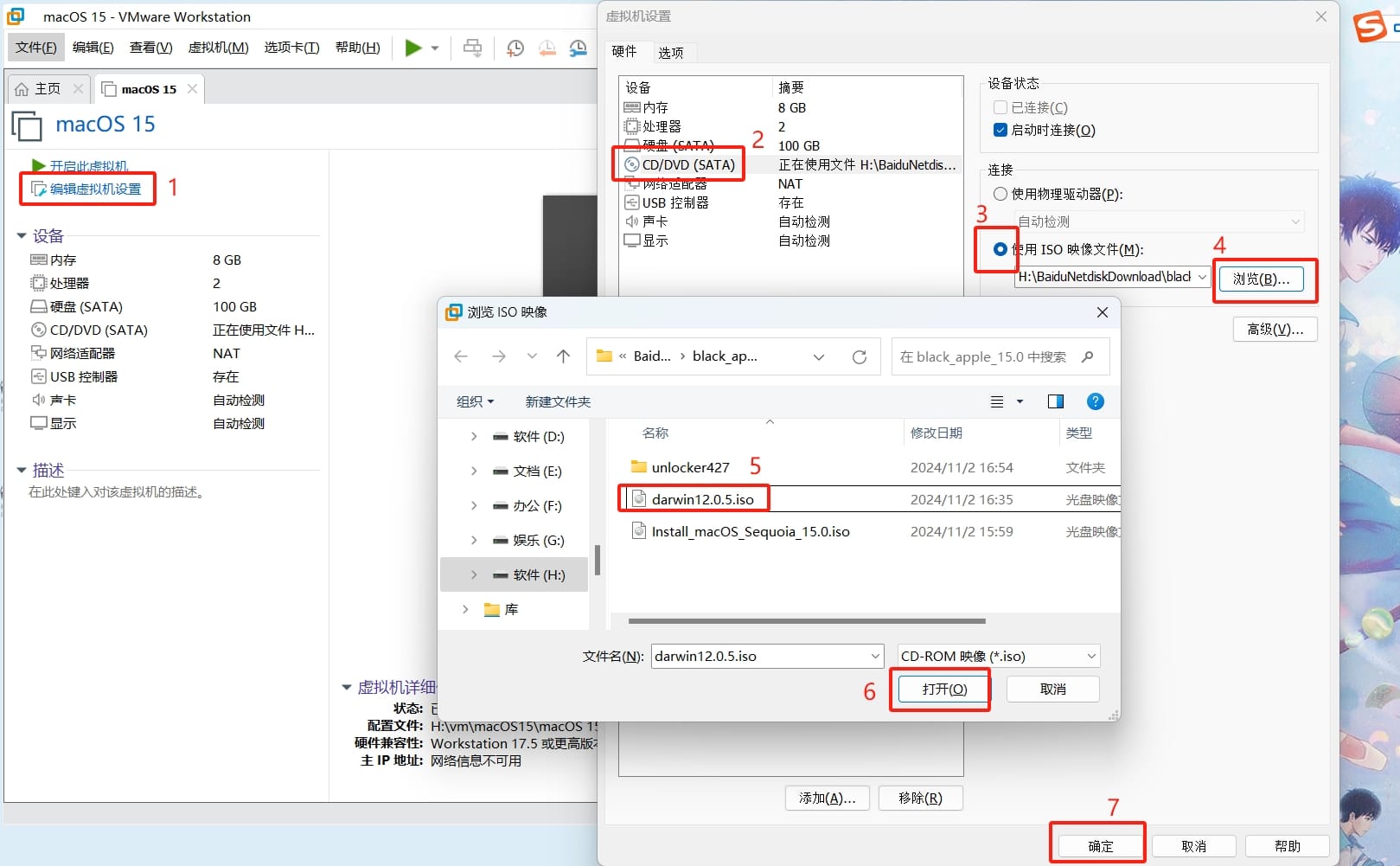Expand the 库 tree node
This screenshot has width=1400, height=866.
click(x=465, y=610)
